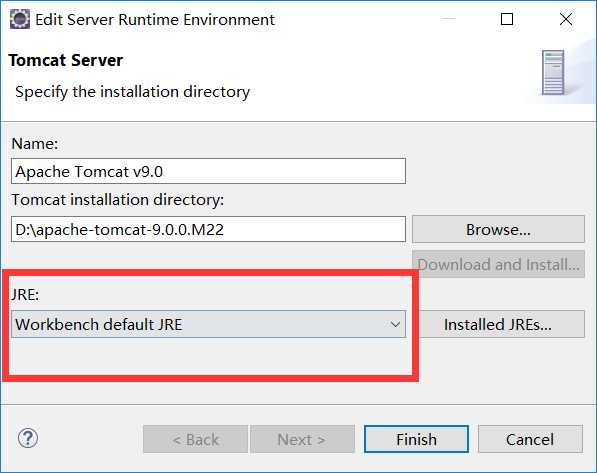
Task: Close the dialog with the X button
Action: [x=566, y=19]
